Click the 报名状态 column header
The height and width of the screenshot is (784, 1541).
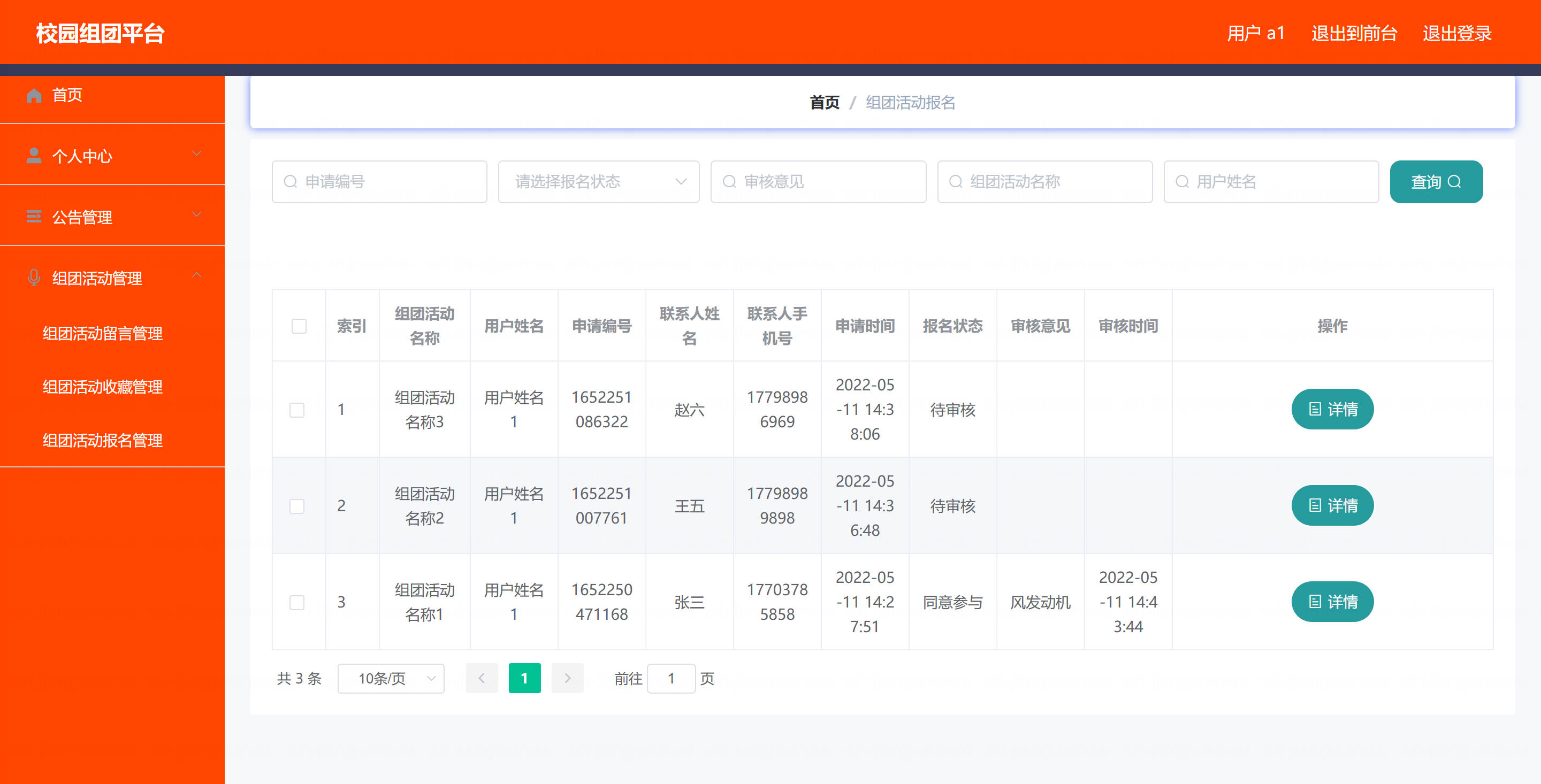click(952, 326)
